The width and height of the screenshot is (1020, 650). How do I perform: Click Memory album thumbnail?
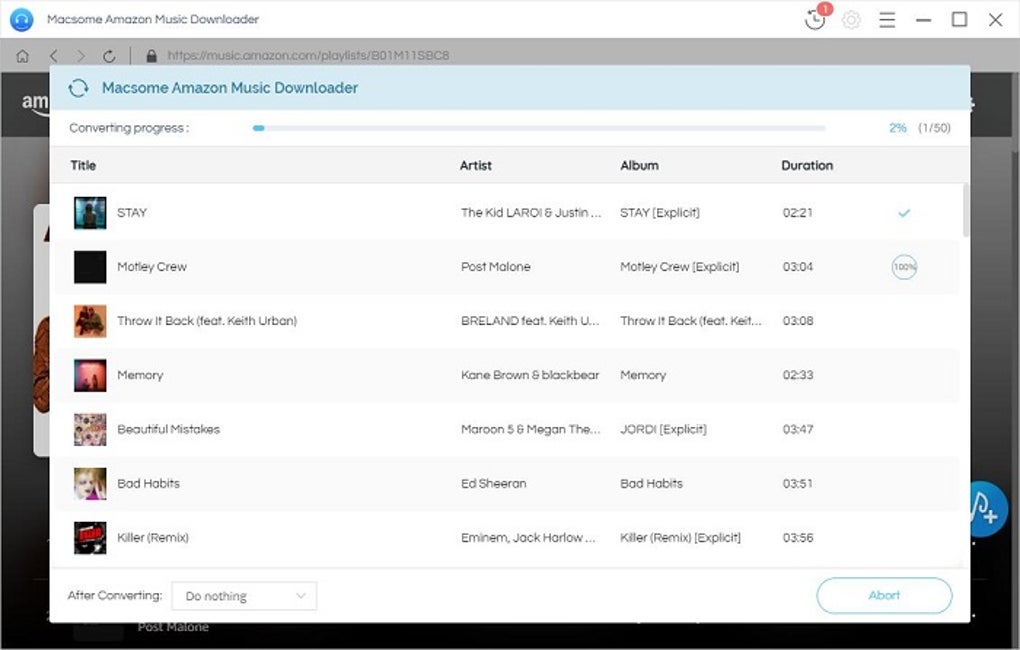pos(90,375)
